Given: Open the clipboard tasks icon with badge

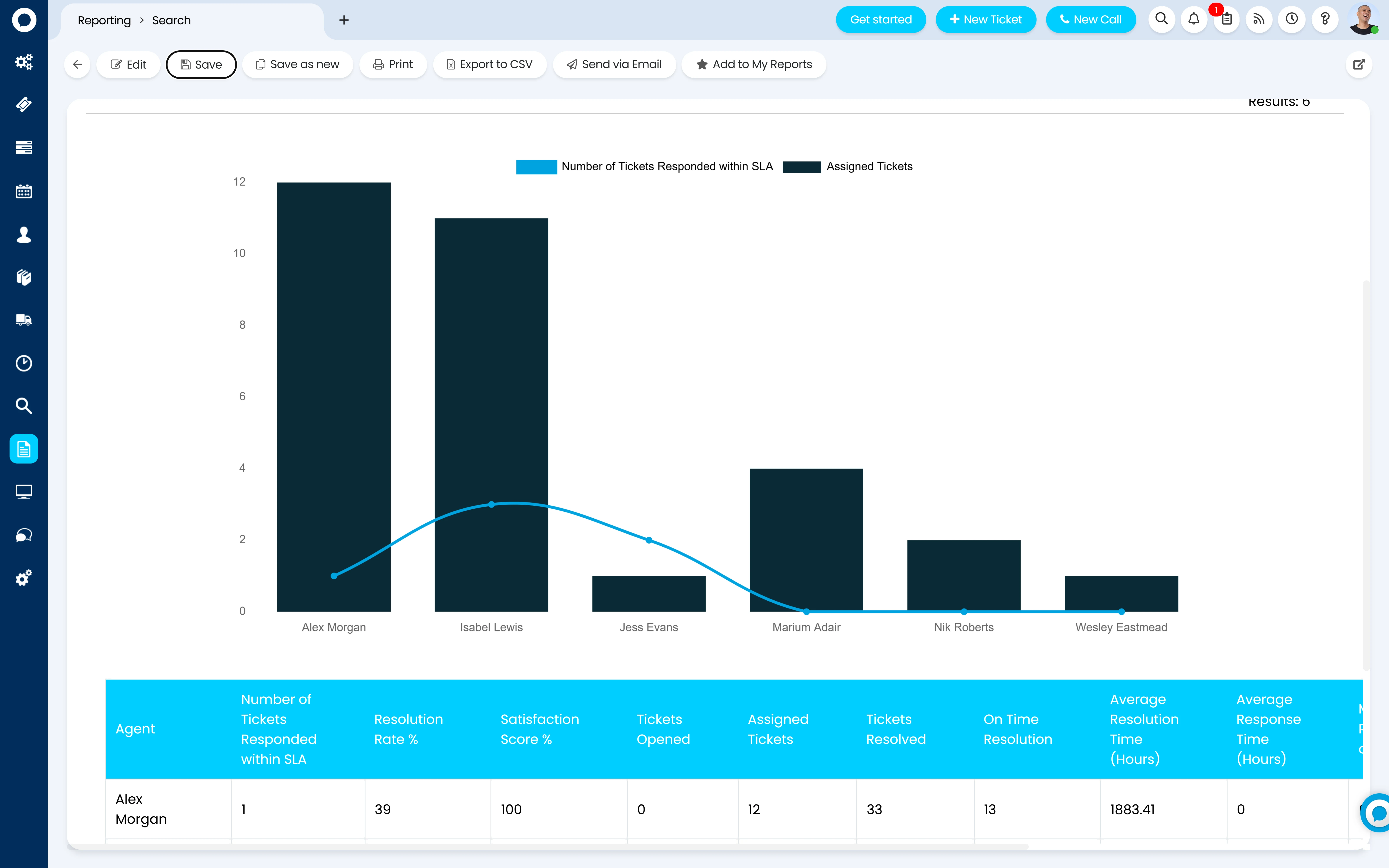Looking at the screenshot, I should click(x=1227, y=20).
